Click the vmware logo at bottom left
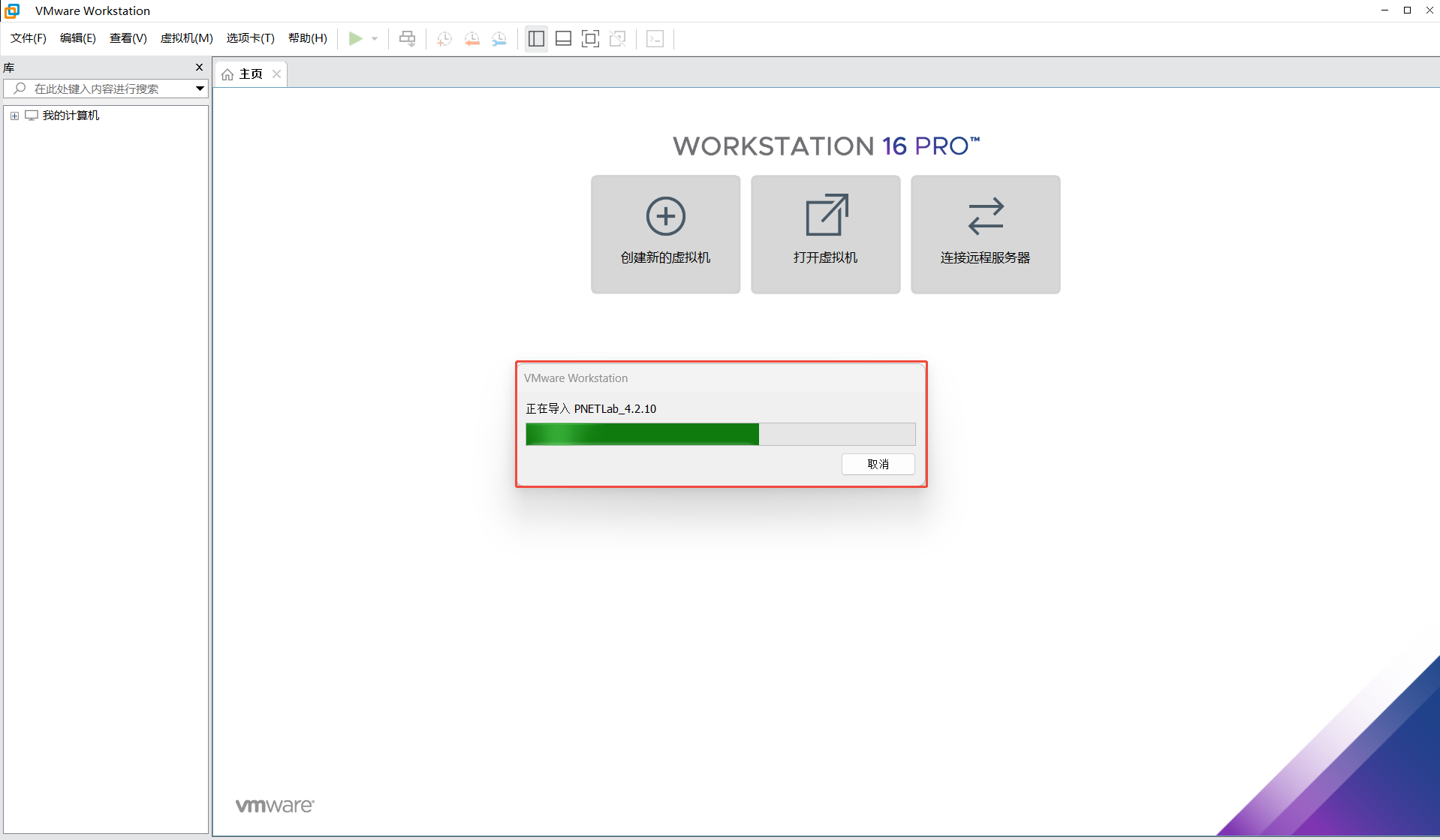Screen dimensions: 1440x840 pos(275,805)
